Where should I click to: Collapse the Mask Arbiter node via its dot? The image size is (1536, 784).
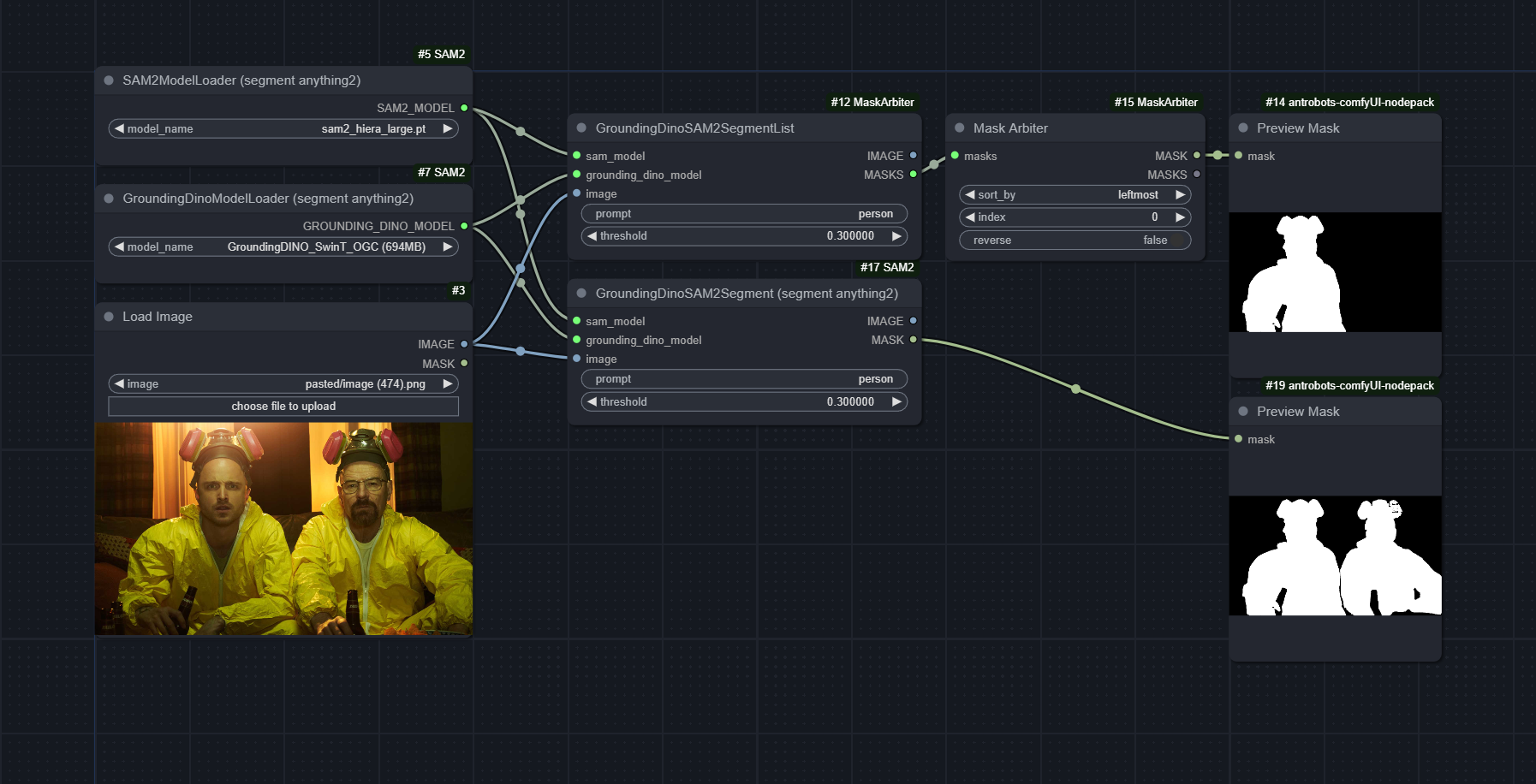pyautogui.click(x=960, y=128)
